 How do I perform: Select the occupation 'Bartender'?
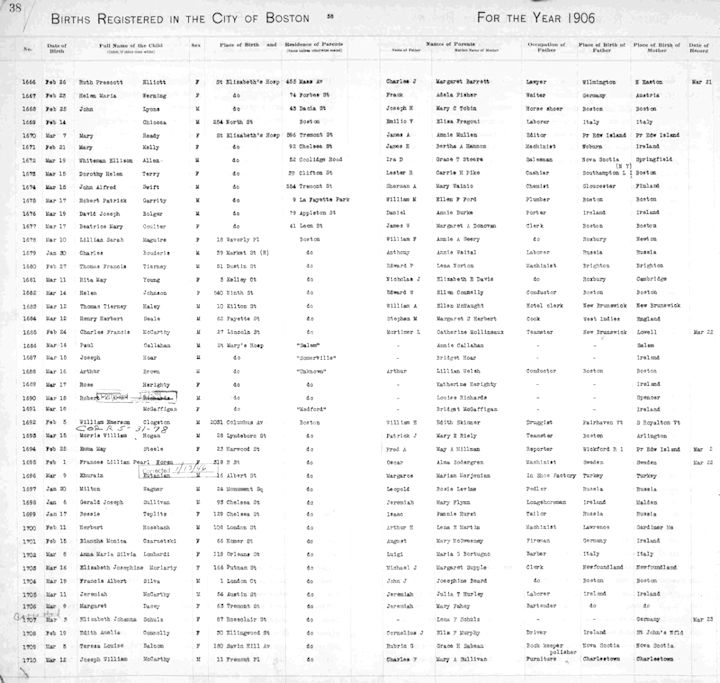[541, 606]
